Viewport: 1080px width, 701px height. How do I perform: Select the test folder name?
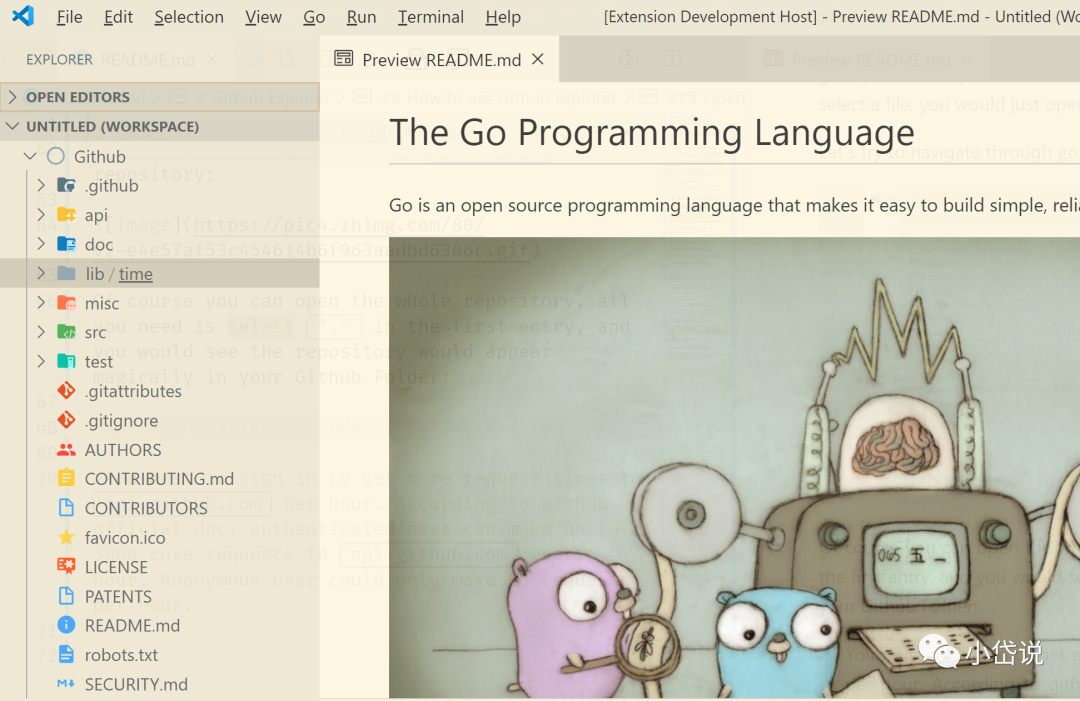(x=98, y=362)
